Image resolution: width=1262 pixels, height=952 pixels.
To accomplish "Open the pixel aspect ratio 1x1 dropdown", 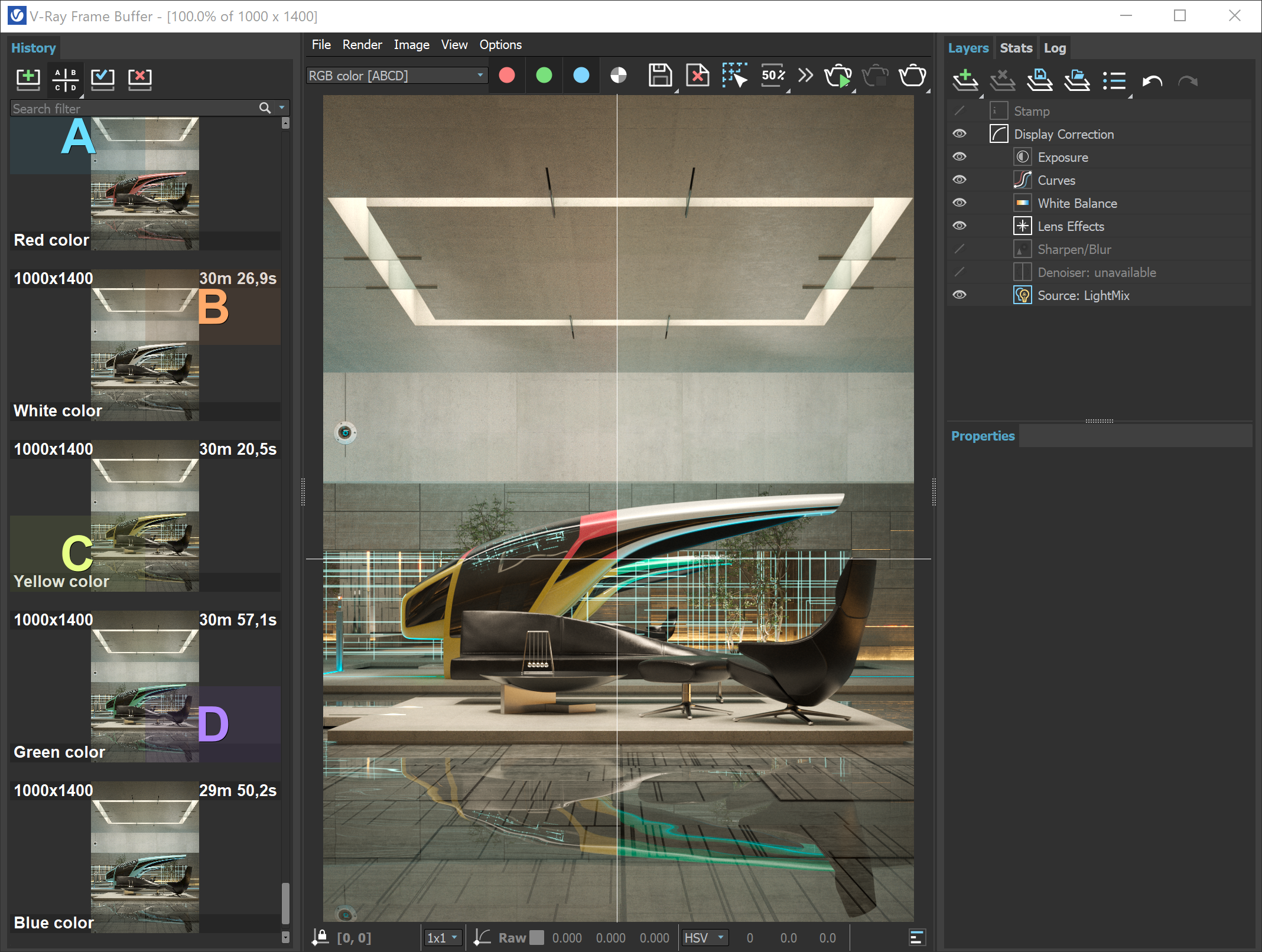I will pyautogui.click(x=442, y=937).
